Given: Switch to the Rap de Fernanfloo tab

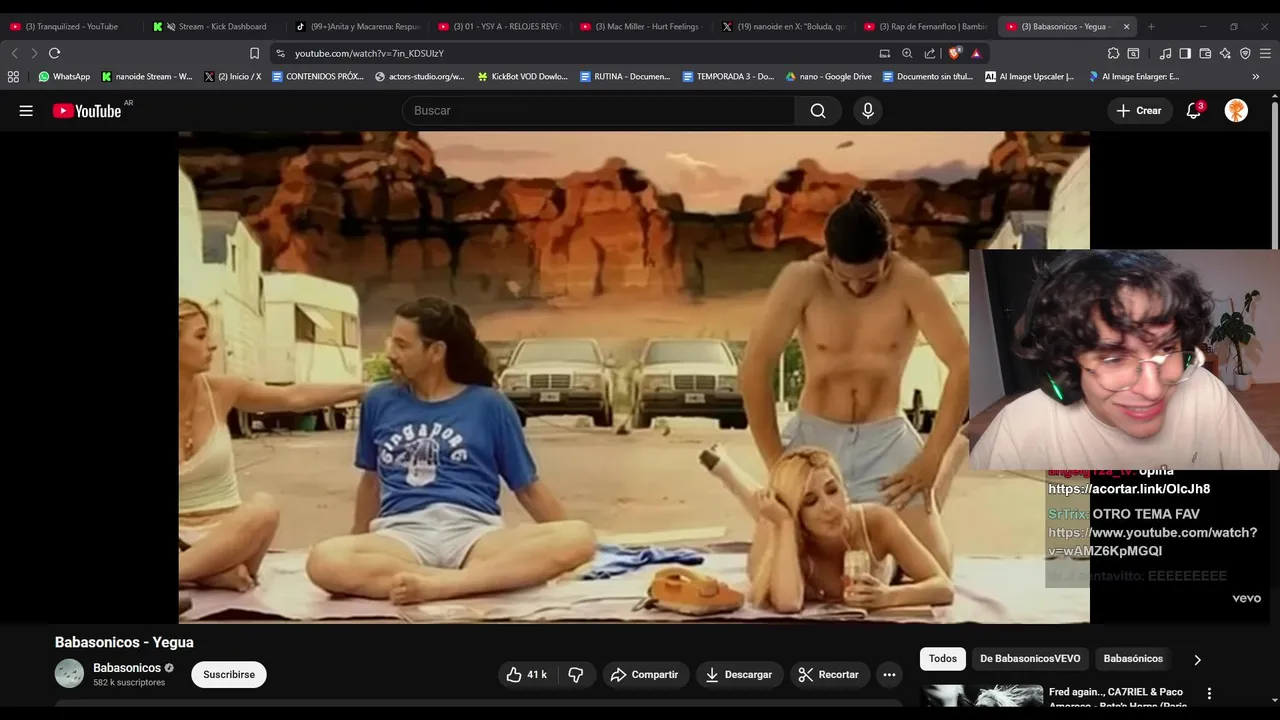Looking at the screenshot, I should coord(926,26).
